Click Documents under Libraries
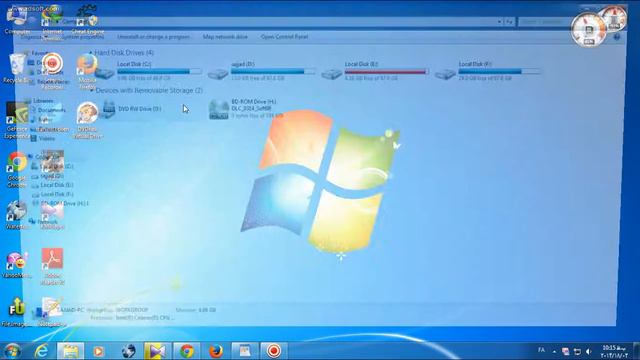Image resolution: width=640 pixels, height=360 pixels. coord(48,110)
